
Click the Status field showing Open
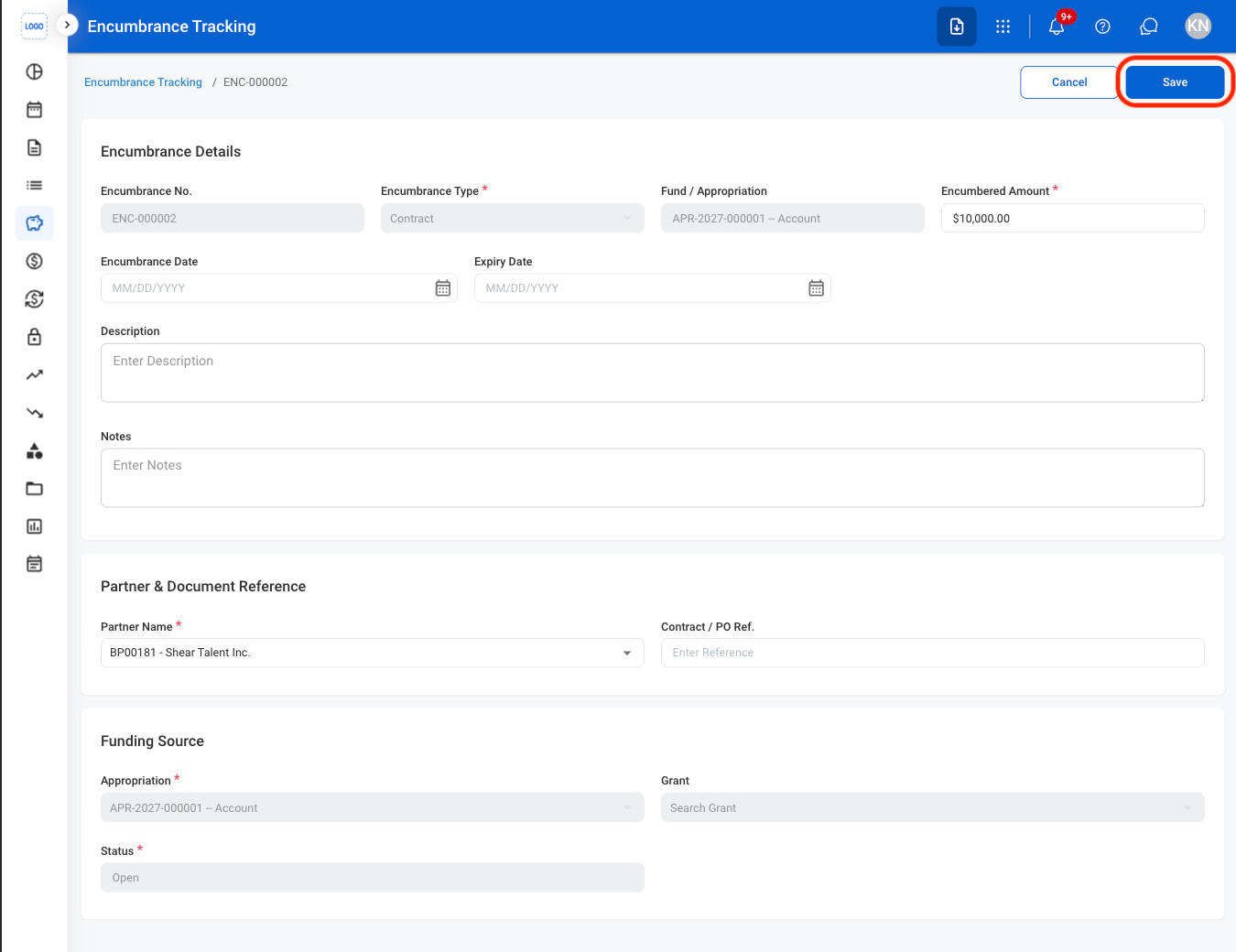[373, 878]
